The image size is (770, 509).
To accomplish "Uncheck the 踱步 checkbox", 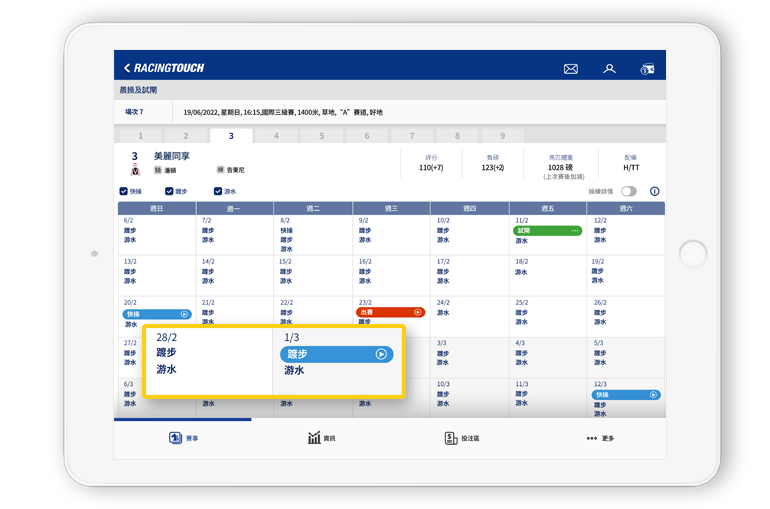I will pyautogui.click(x=170, y=191).
